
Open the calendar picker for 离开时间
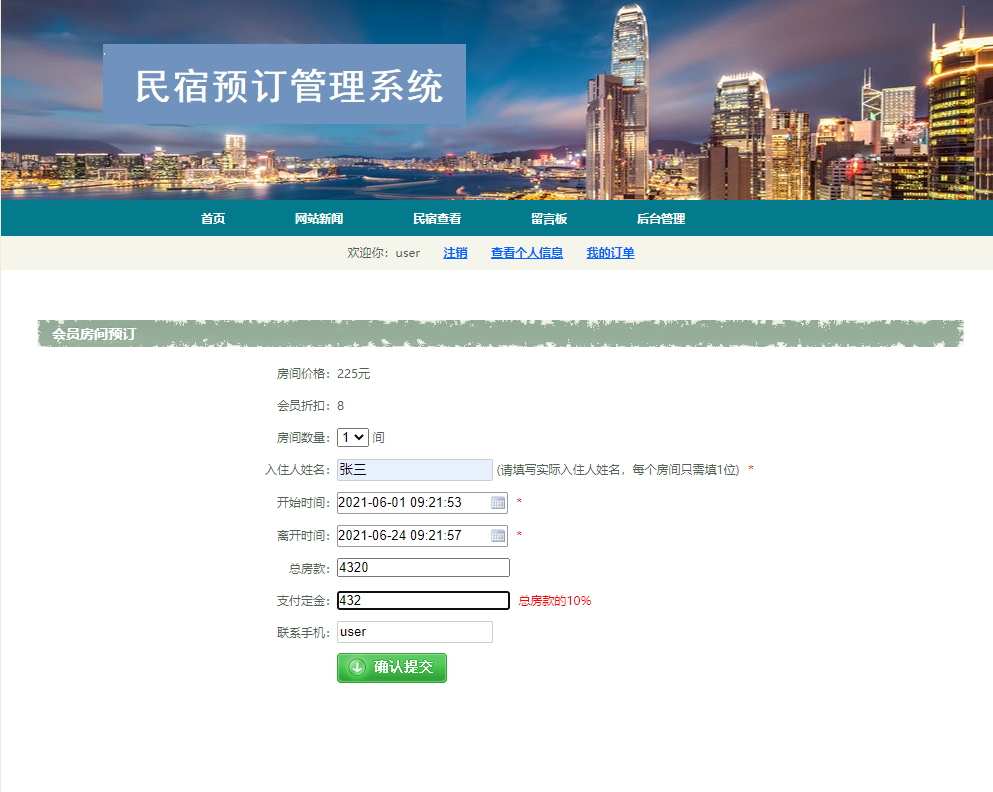click(497, 536)
